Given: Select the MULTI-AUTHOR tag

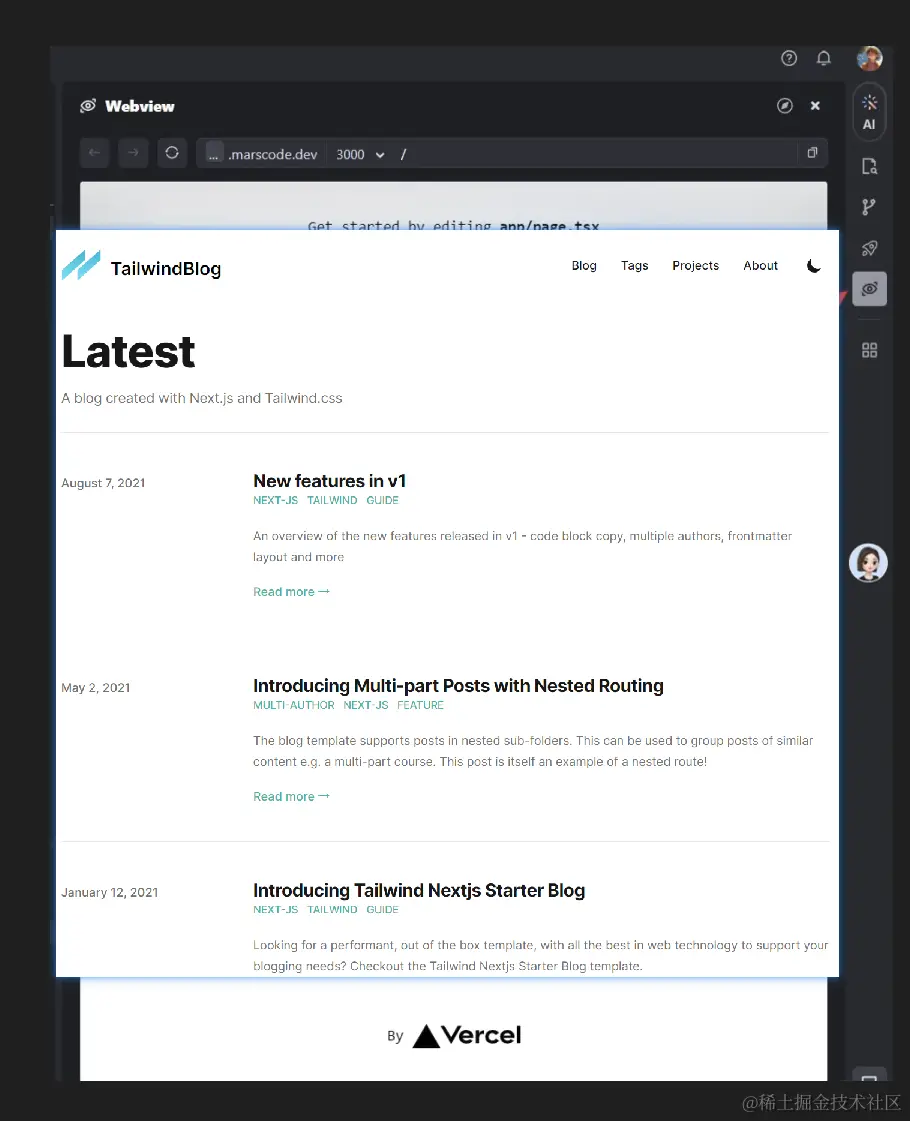Looking at the screenshot, I should (294, 705).
